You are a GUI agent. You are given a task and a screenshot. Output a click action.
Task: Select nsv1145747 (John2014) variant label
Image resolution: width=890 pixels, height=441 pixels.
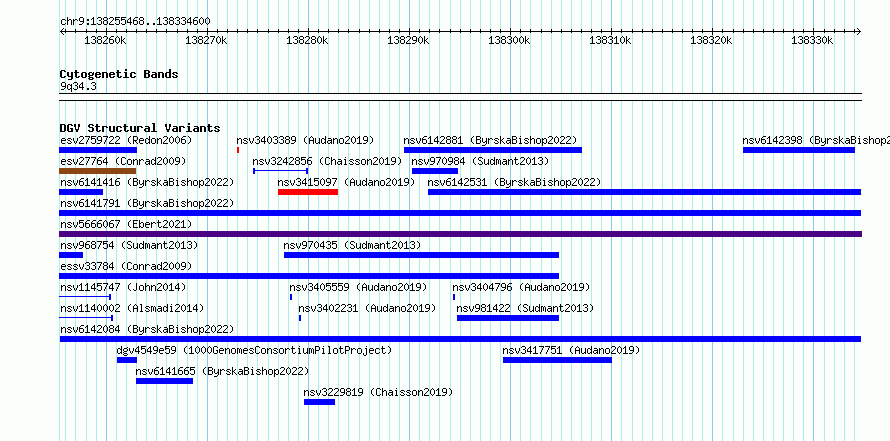[x=123, y=287]
